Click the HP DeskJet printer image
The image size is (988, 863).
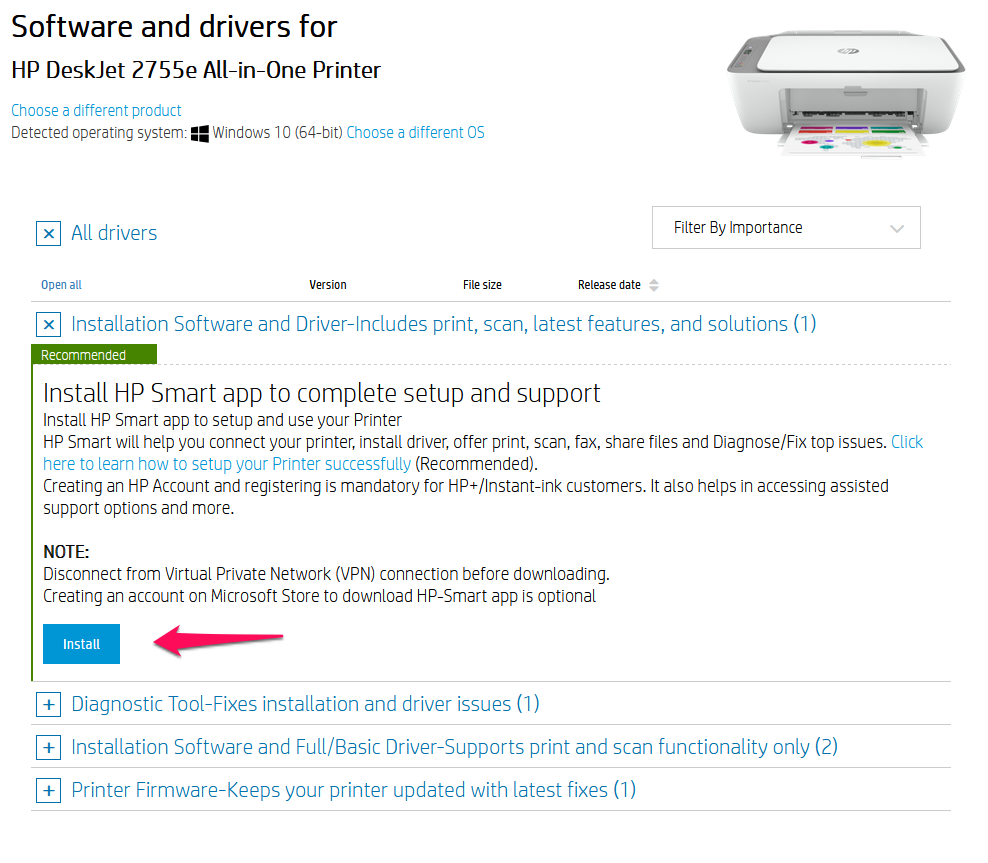tap(846, 93)
